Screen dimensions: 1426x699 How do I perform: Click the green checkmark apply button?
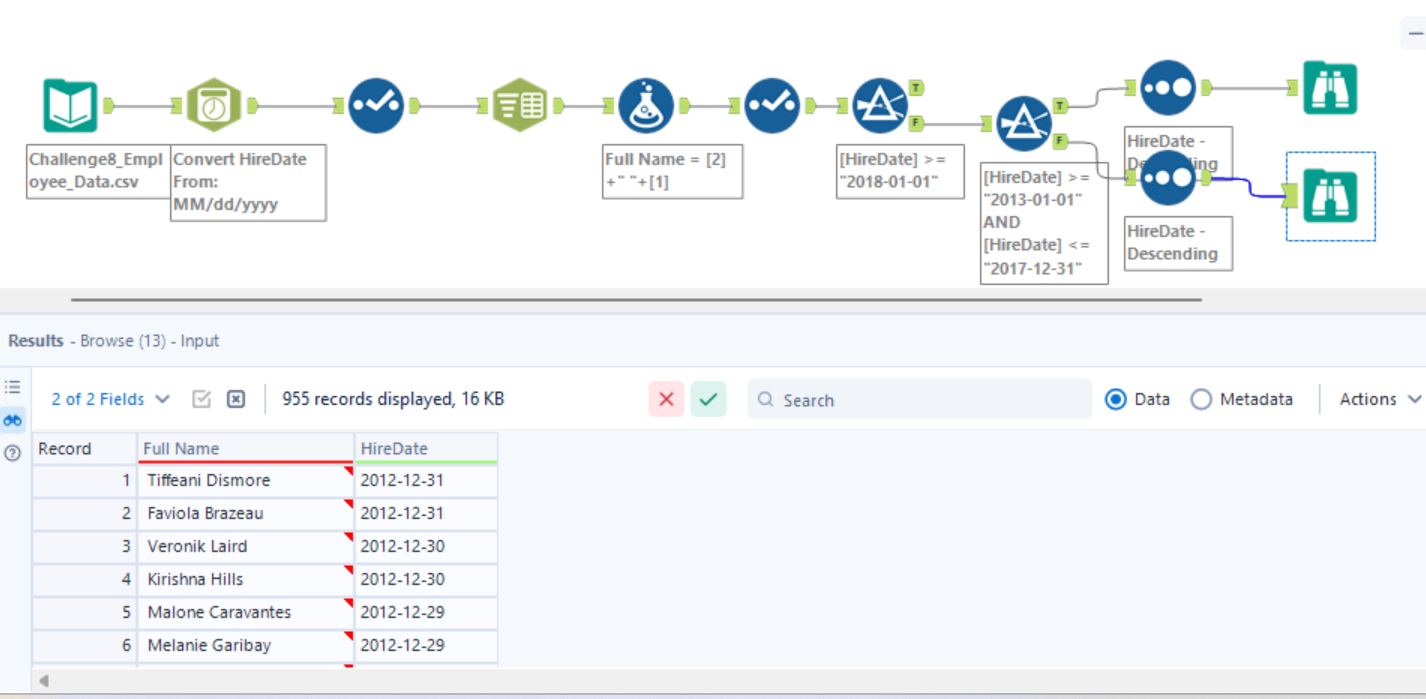click(x=708, y=399)
